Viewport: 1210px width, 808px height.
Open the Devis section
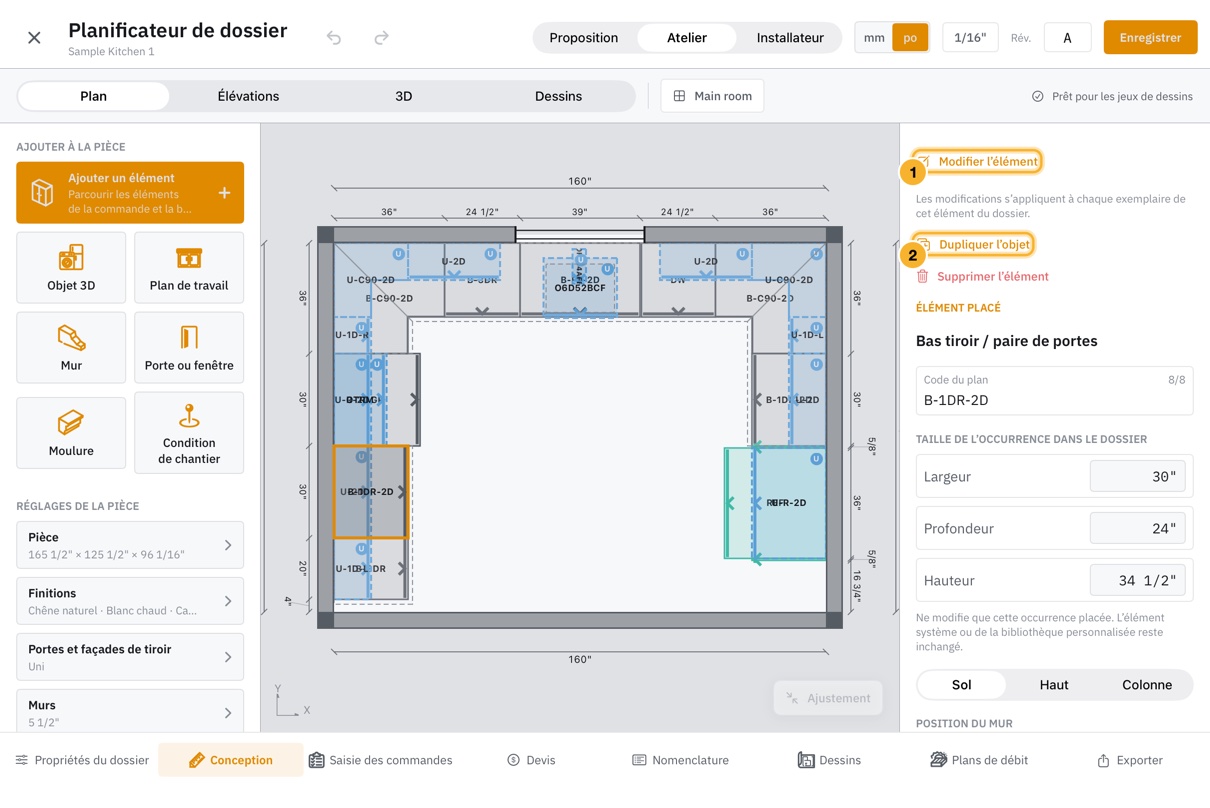pyautogui.click(x=531, y=760)
